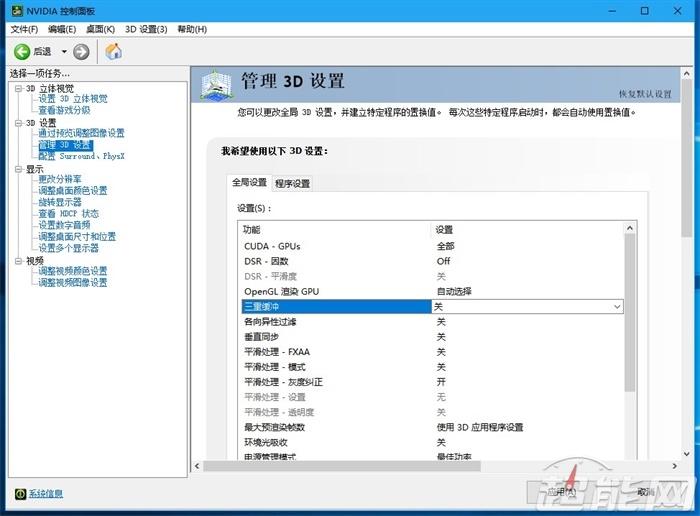
Task: Select the CUDA - GPUs row
Action: [432, 246]
